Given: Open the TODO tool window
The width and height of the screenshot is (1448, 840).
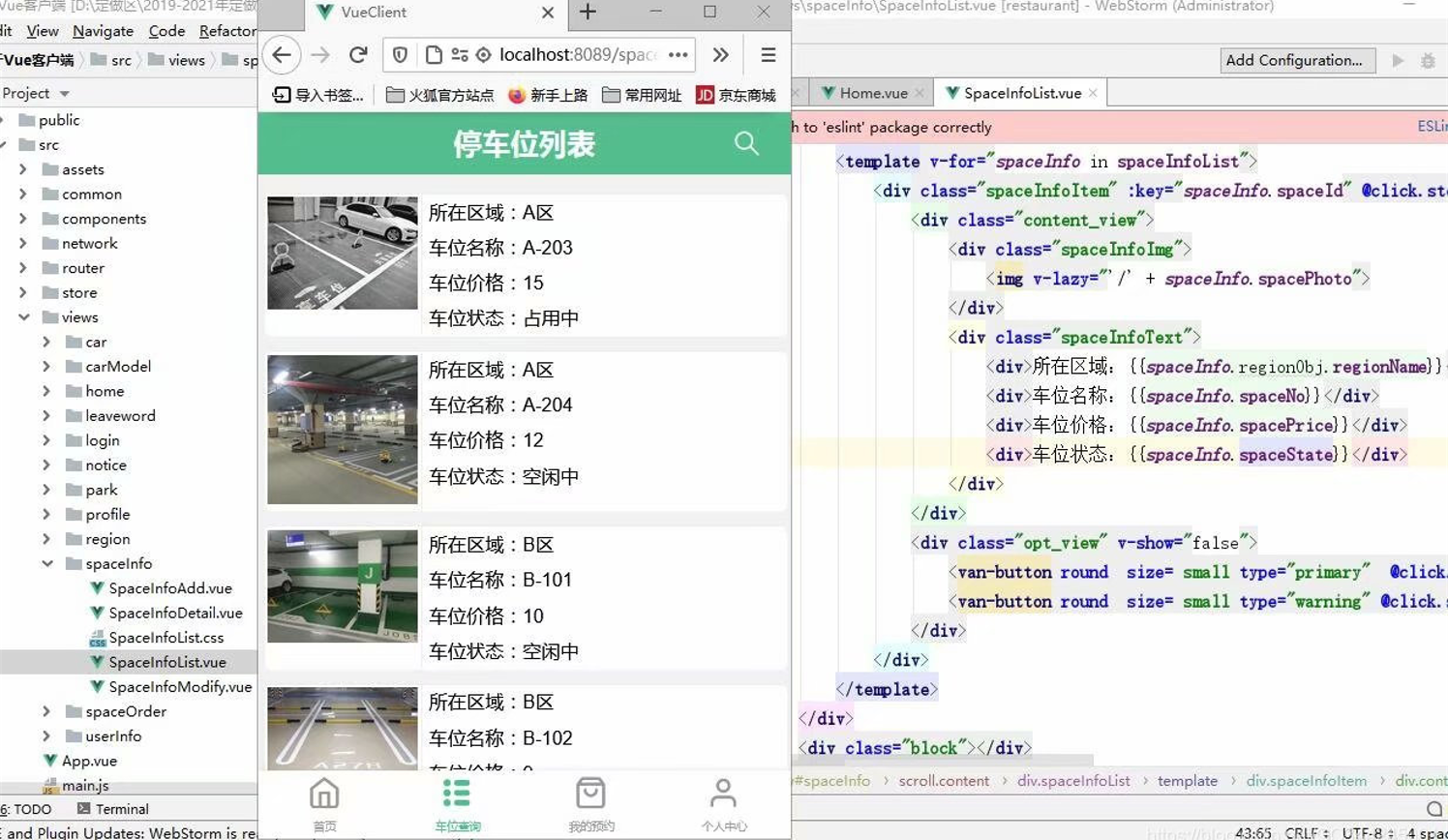Looking at the screenshot, I should tap(26, 809).
